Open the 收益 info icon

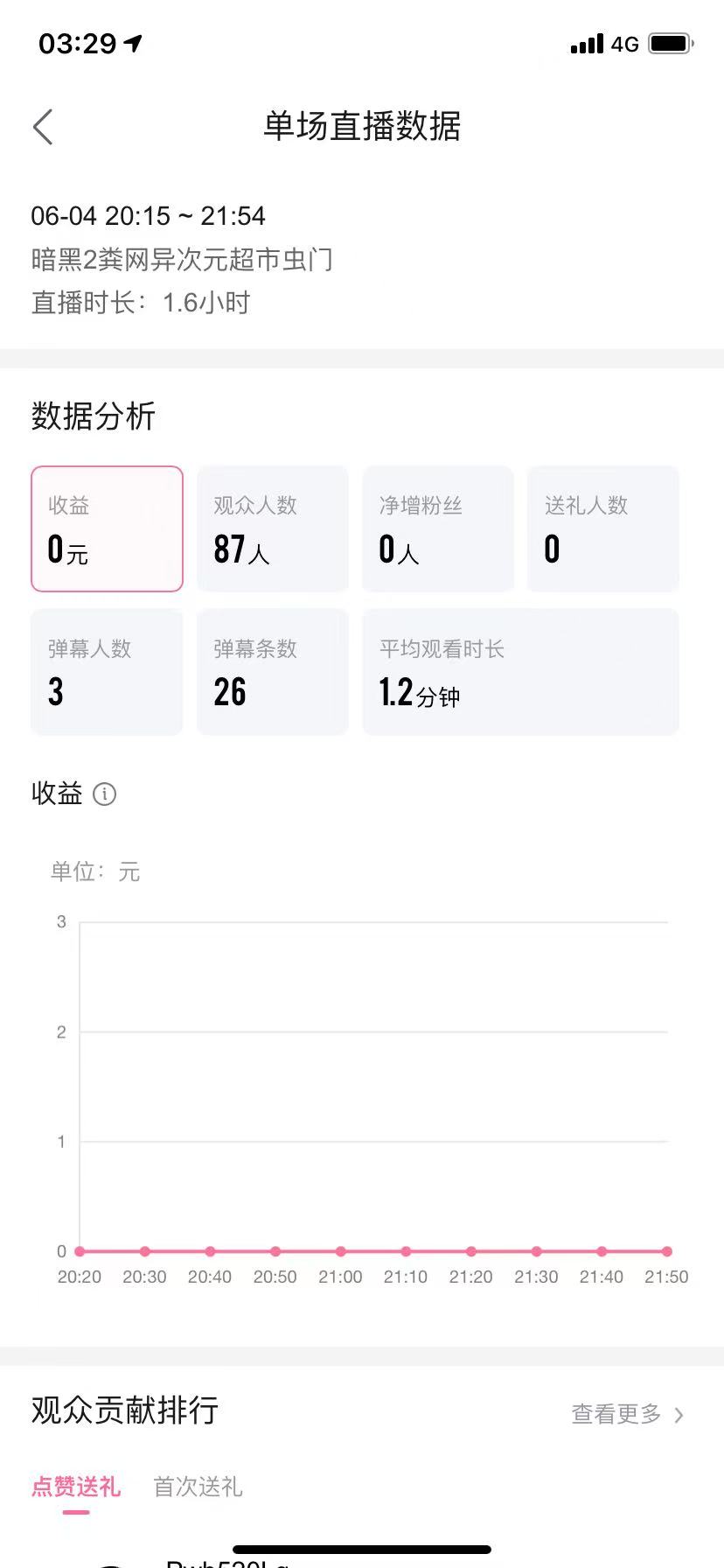(x=104, y=794)
